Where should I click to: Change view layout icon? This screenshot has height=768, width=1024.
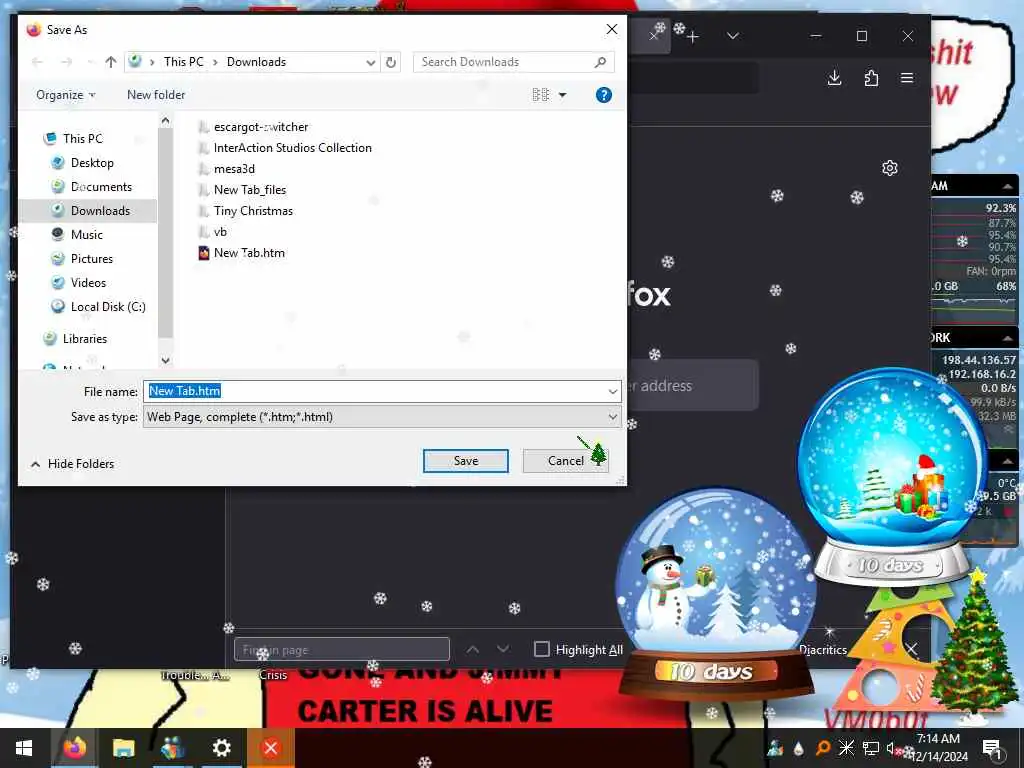click(540, 95)
